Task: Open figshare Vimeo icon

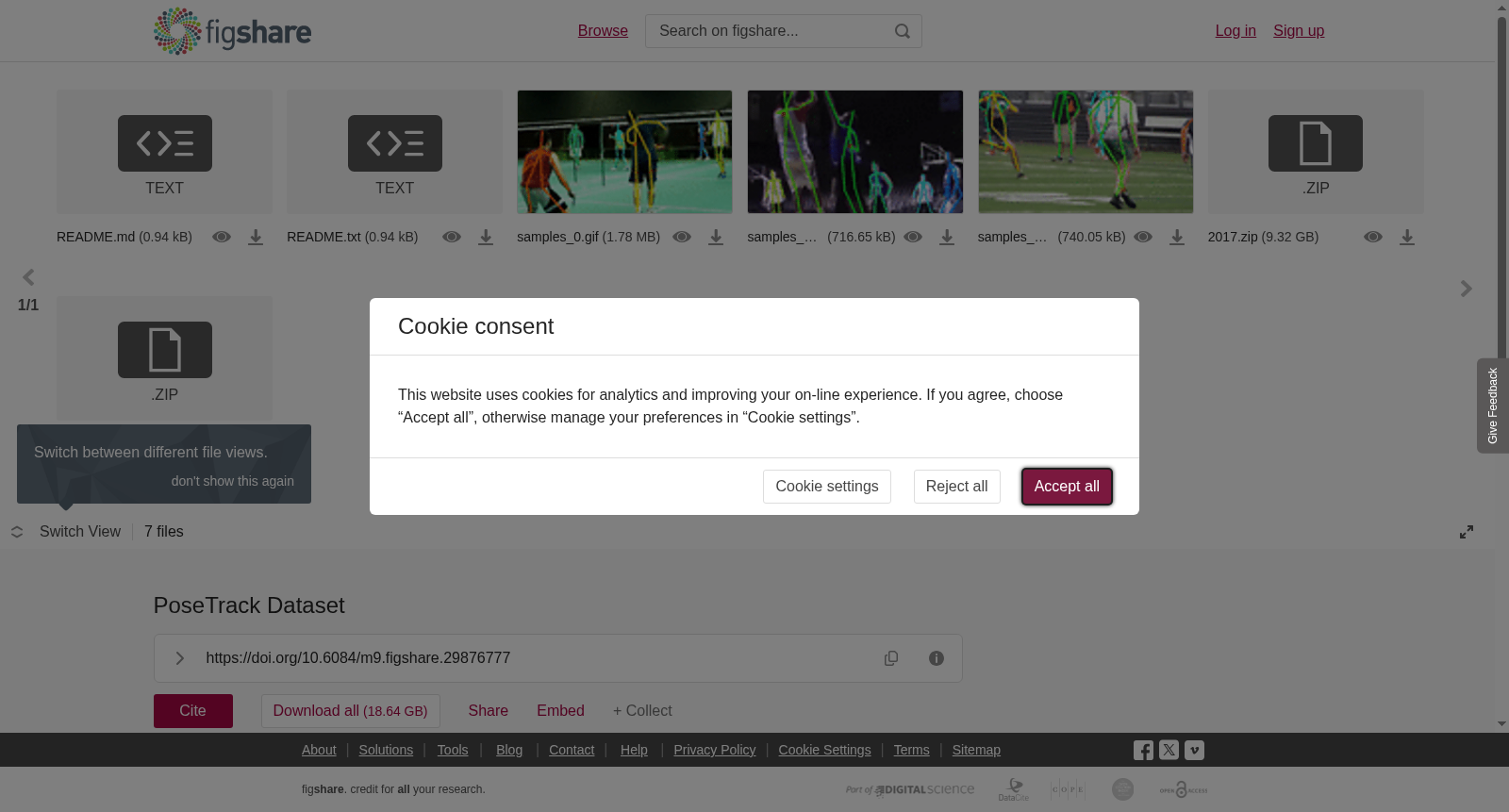Action: (x=1194, y=751)
